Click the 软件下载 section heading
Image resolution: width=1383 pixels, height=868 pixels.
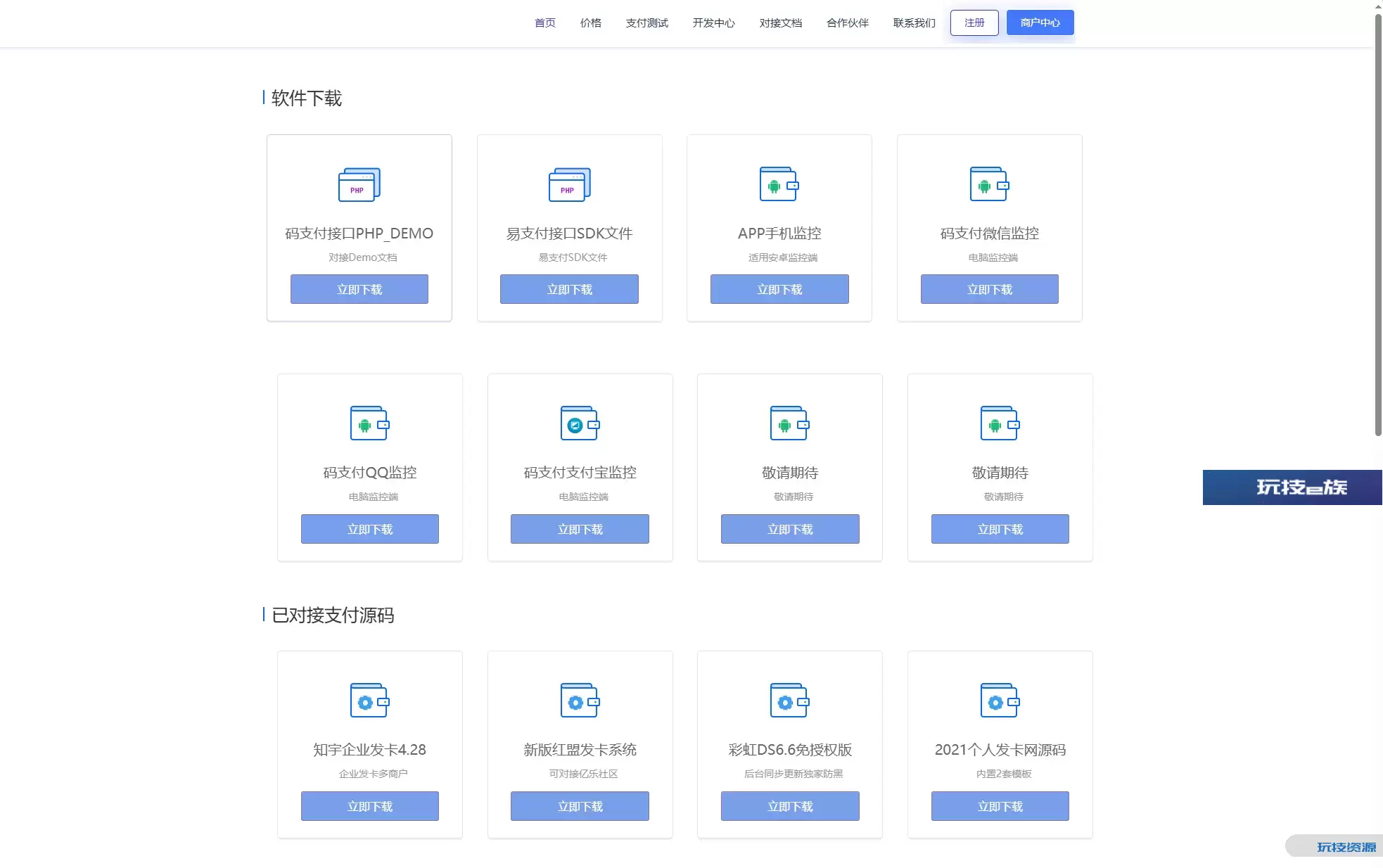click(x=307, y=98)
